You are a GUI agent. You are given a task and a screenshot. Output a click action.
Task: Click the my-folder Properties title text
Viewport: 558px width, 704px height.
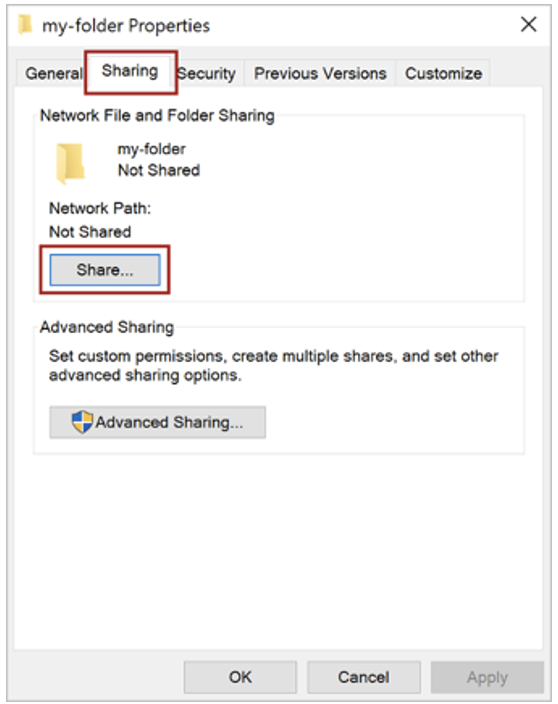coord(126,26)
